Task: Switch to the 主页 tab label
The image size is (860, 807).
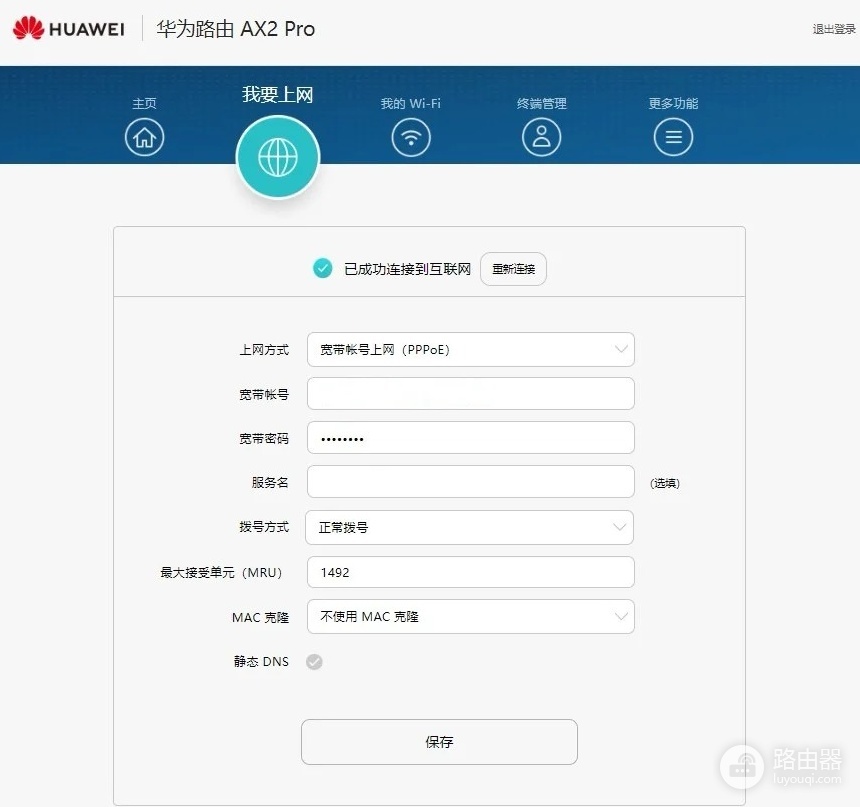Action: pos(144,103)
